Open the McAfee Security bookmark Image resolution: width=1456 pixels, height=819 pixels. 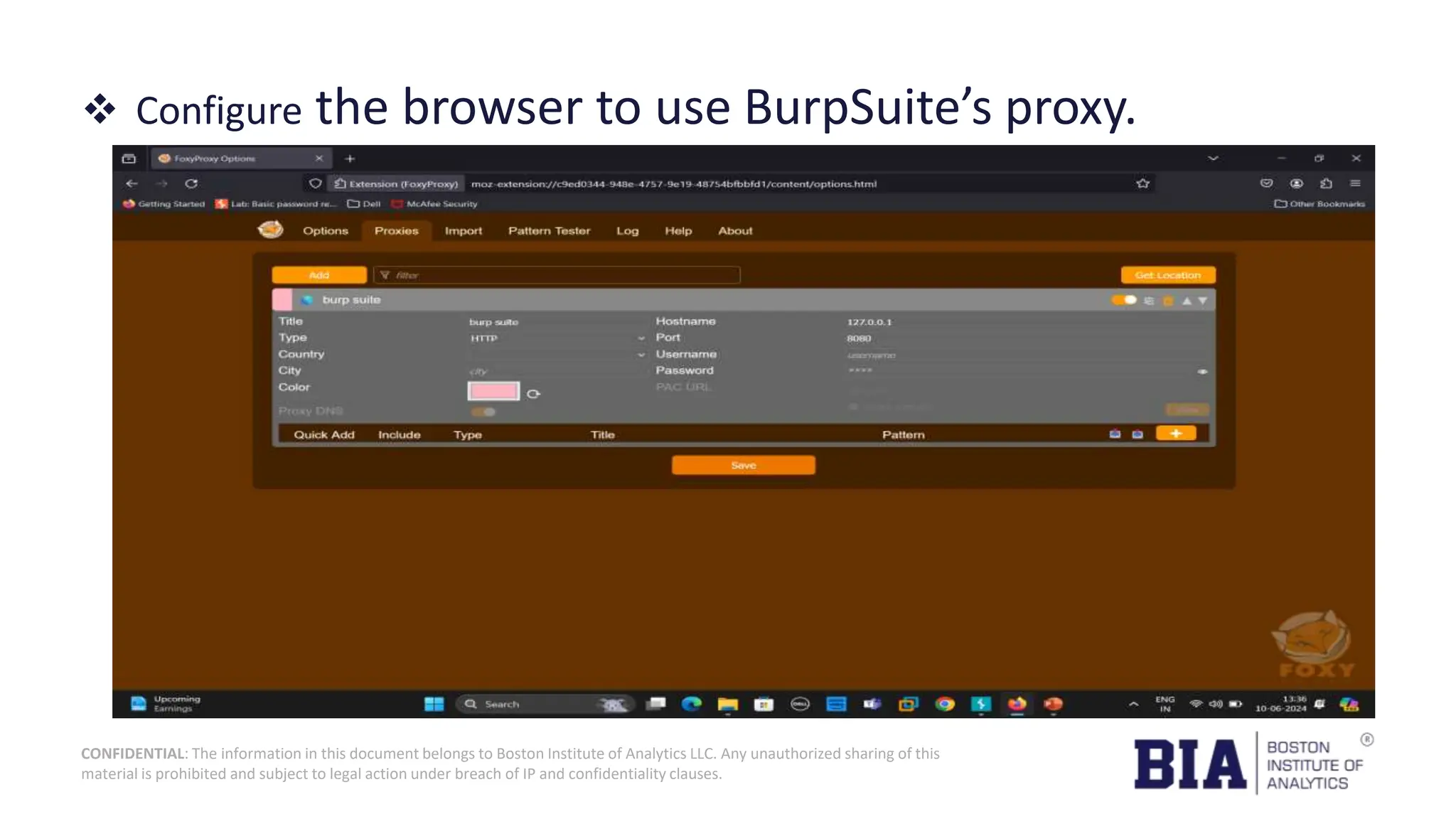point(434,204)
